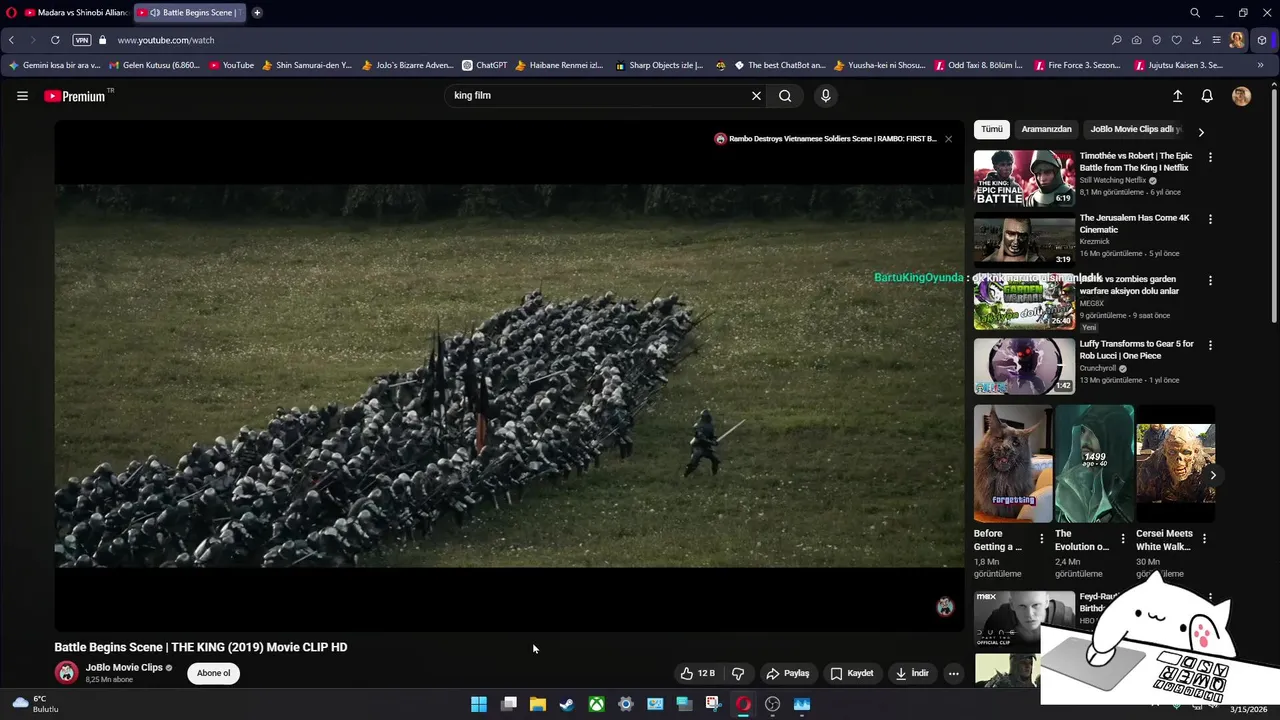This screenshot has width=1280, height=720.
Task: Click the İndir download button
Action: pos(912,673)
